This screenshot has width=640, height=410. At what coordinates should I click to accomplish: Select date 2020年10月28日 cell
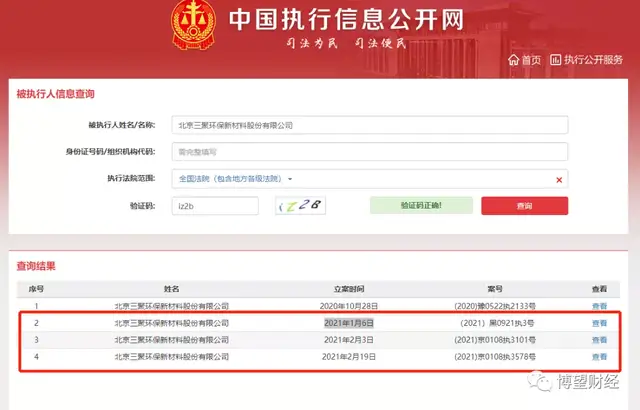tap(349, 306)
